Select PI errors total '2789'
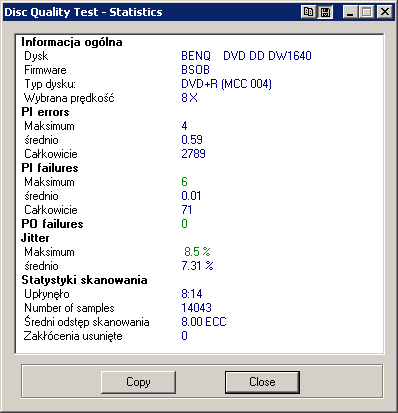Screen dimensions: 398x413 click(x=193, y=154)
